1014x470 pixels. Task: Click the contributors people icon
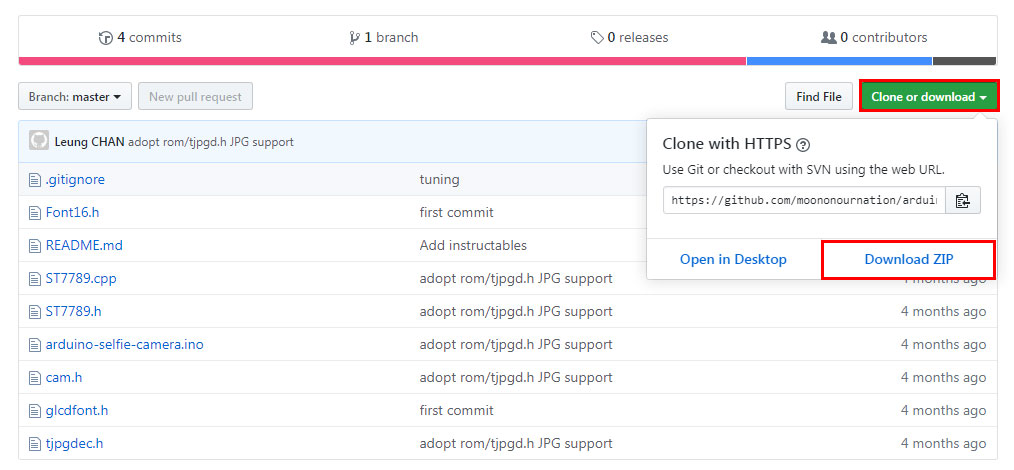[828, 38]
